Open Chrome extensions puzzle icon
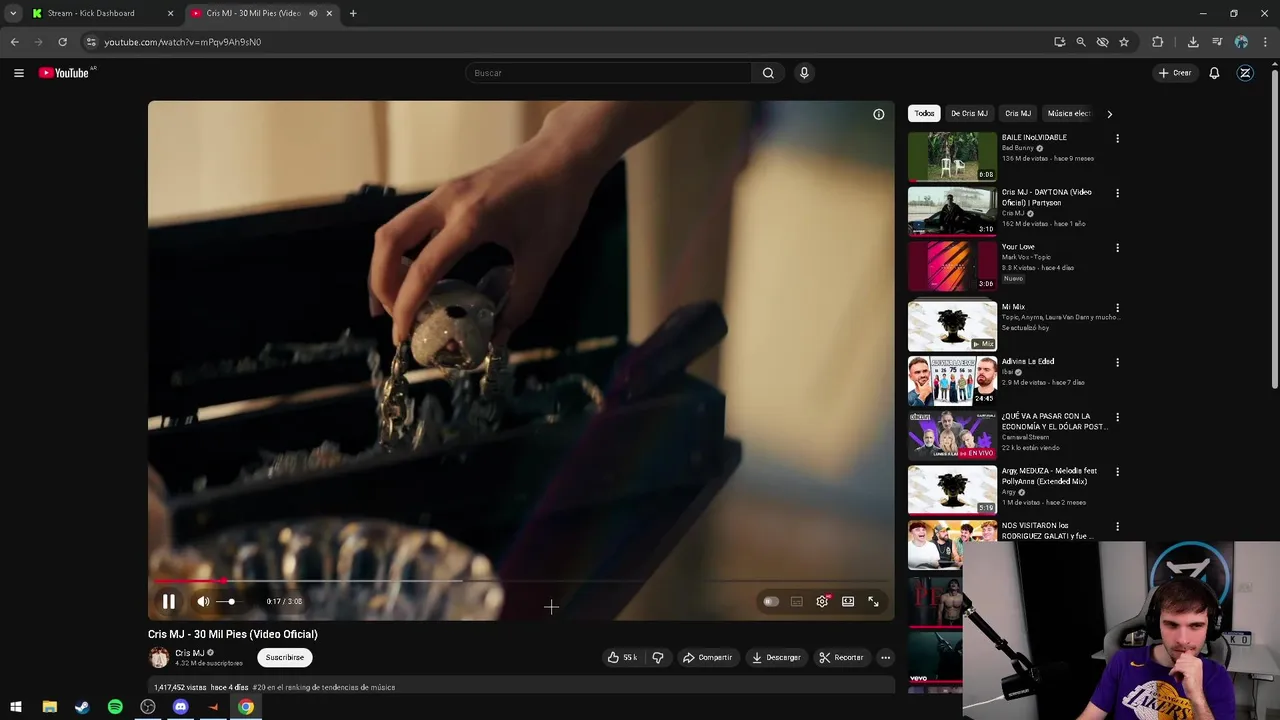The width and height of the screenshot is (1280, 720). 1158,42
